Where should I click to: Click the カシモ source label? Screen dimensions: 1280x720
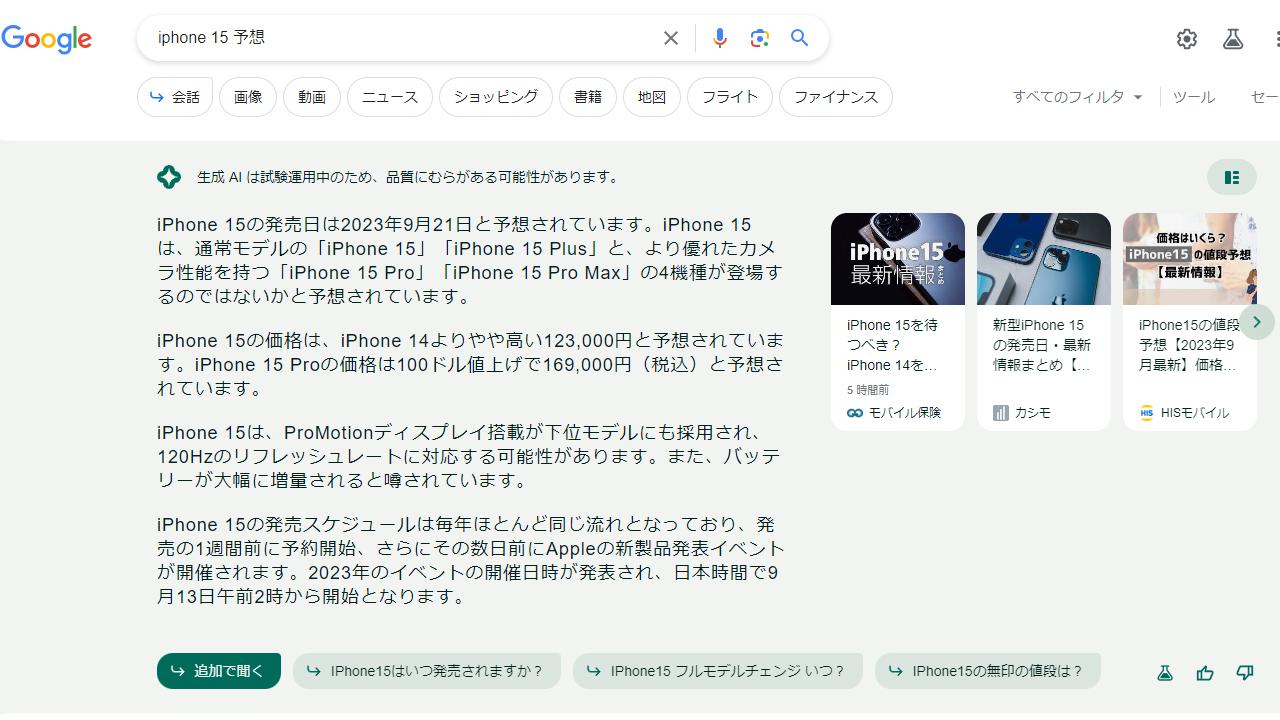click(1033, 413)
